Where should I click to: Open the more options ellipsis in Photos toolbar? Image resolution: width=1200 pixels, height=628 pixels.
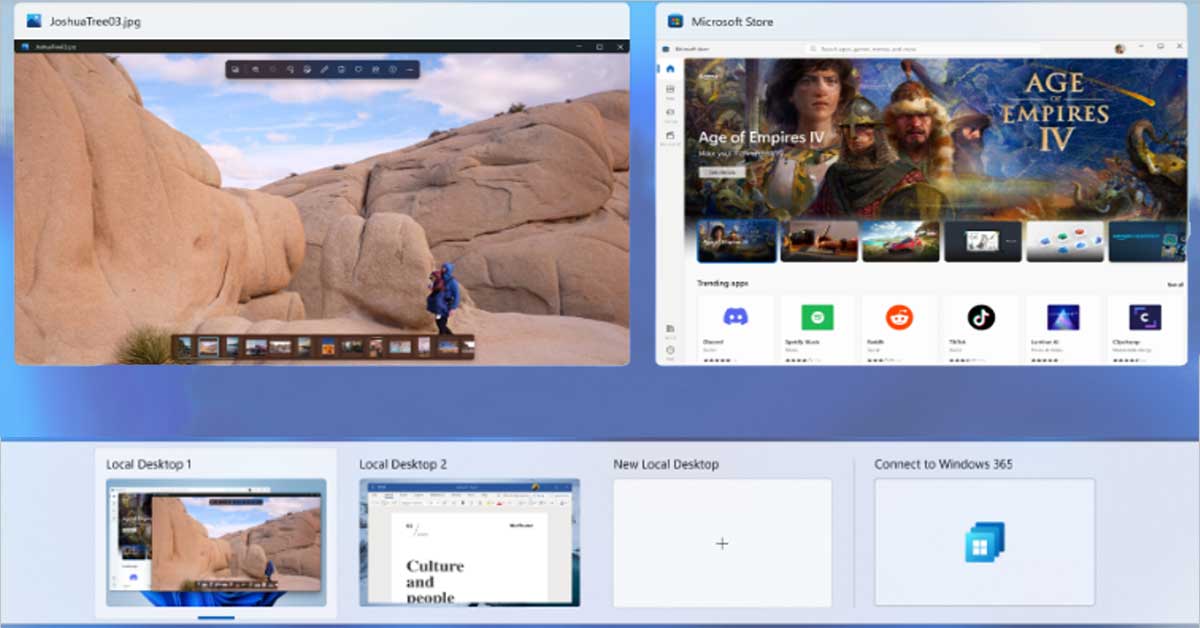click(x=409, y=69)
